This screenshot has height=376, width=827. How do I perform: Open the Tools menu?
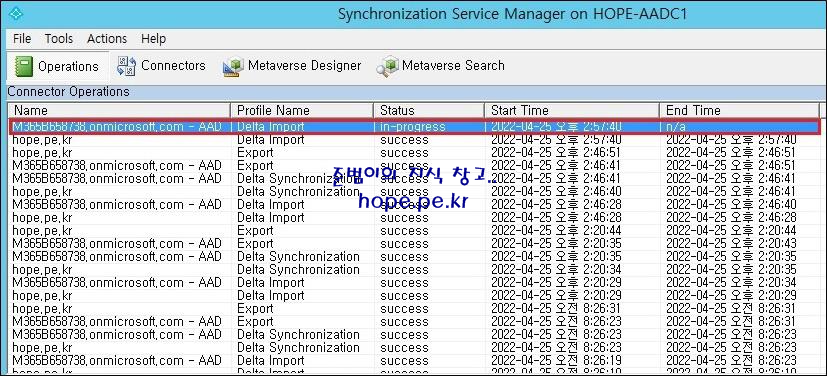59,38
